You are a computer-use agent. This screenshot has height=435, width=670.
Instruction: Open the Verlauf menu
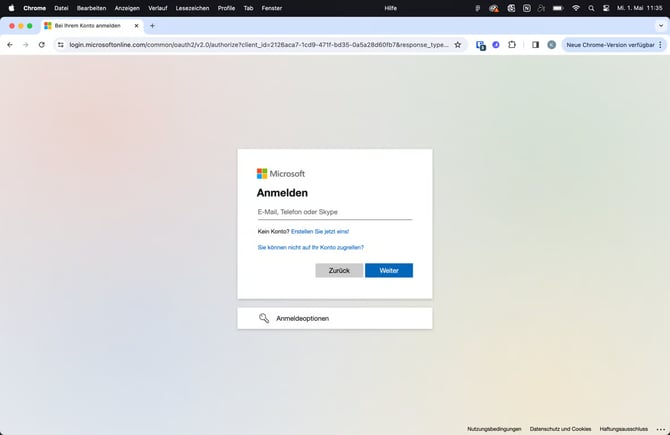(x=158, y=8)
